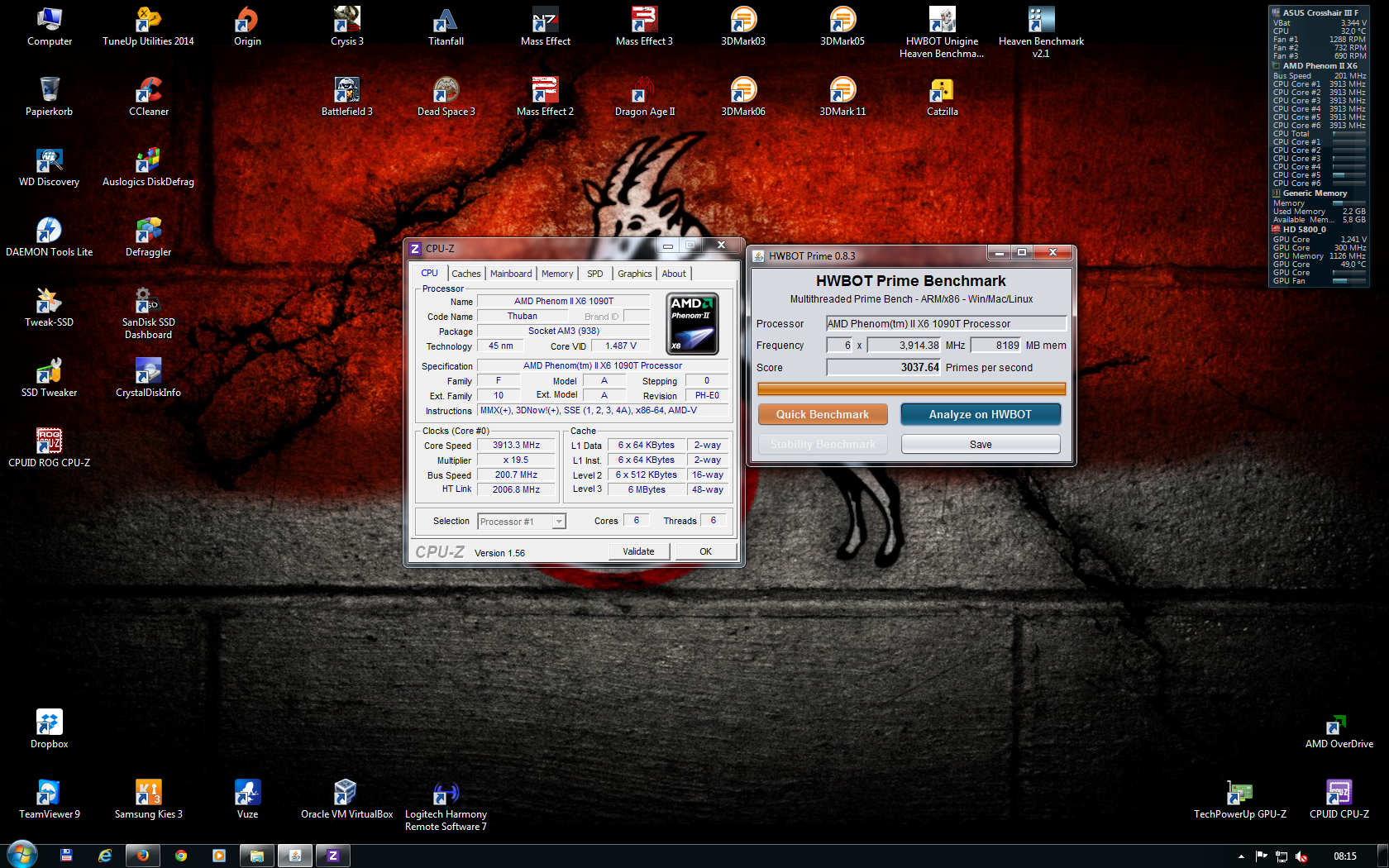Open the About tab in CPU-Z
The height and width of the screenshot is (868, 1389).
[674, 274]
